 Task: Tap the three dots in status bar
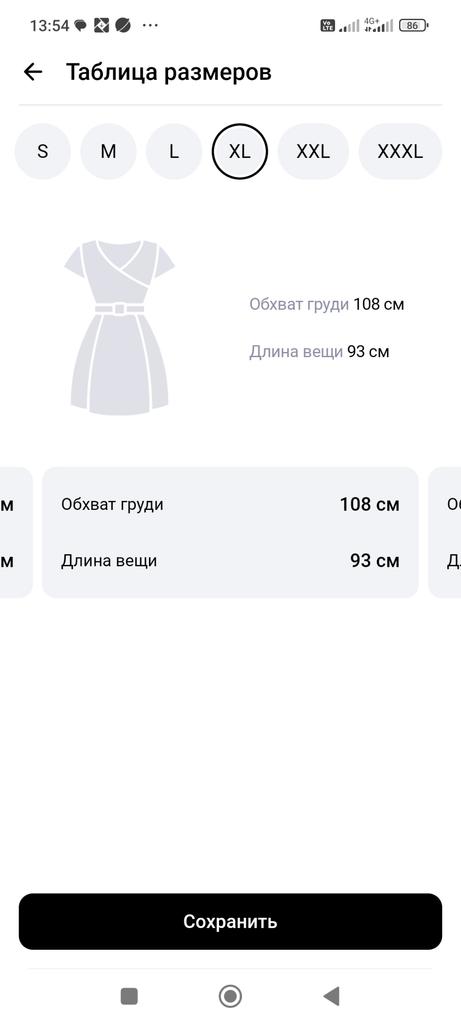pos(150,25)
